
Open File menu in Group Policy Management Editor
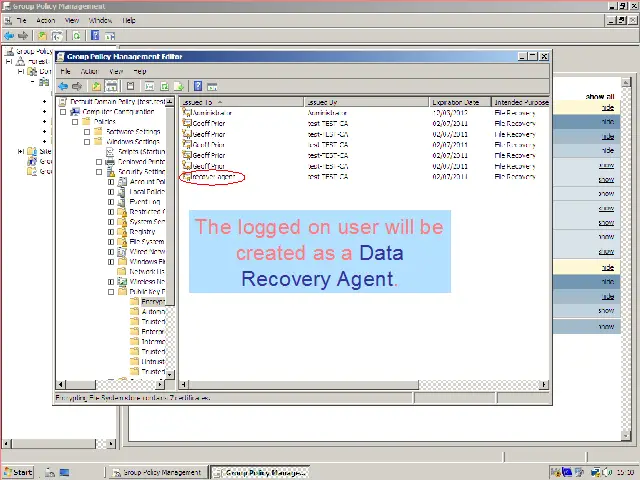point(65,71)
